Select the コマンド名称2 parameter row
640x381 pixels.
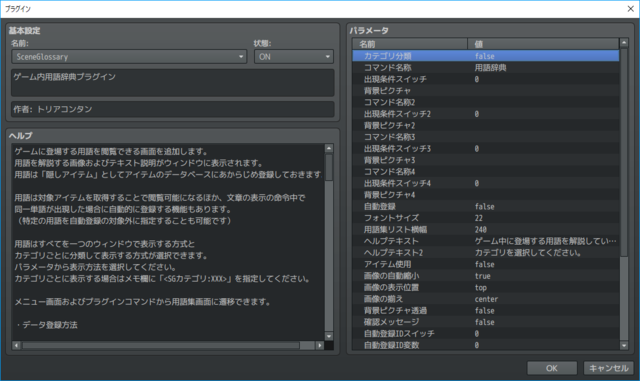[x=486, y=102]
